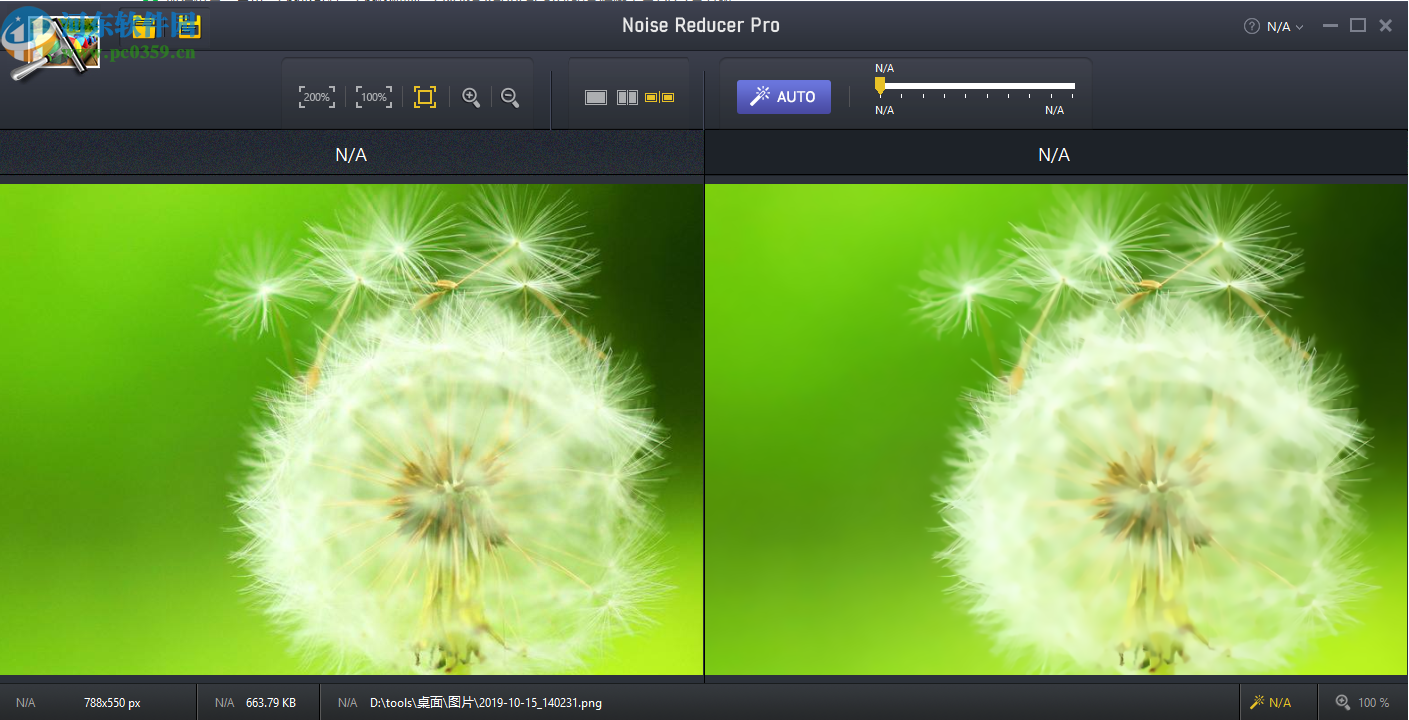Click the yellow noise reduction slider handle
This screenshot has width=1409, height=720.
(880, 87)
